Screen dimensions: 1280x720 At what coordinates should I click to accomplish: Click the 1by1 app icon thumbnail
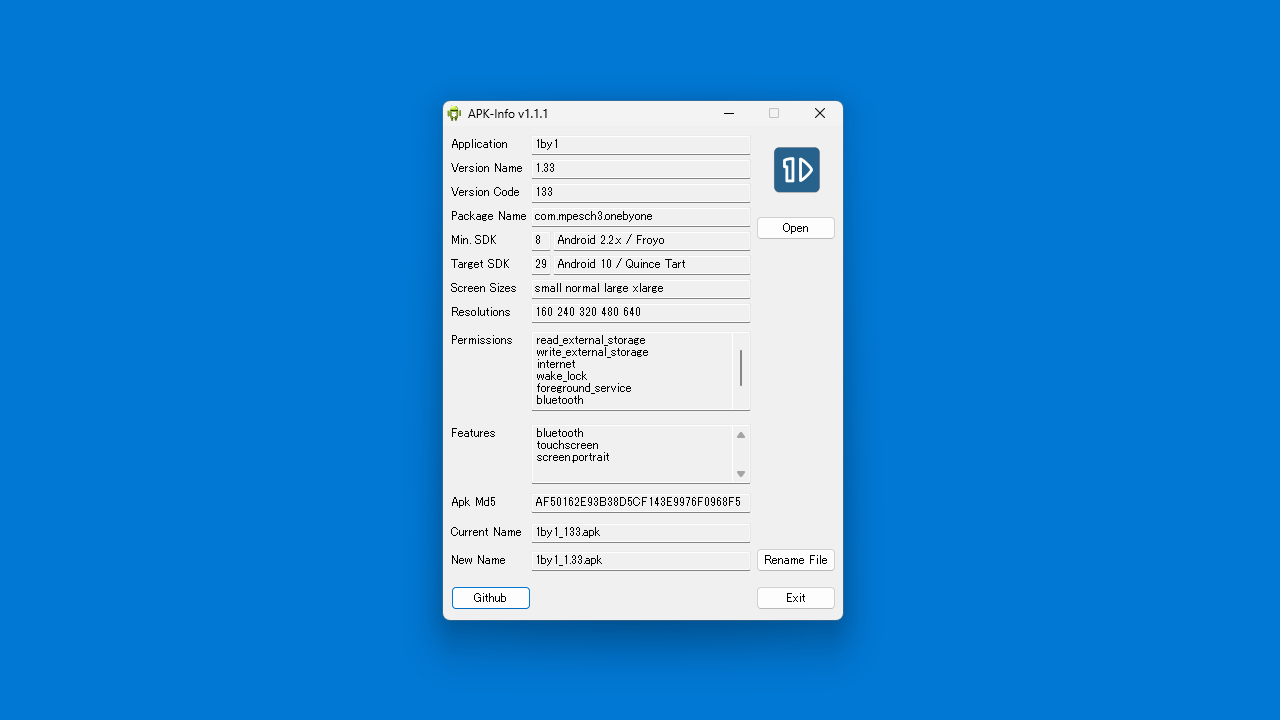[x=796, y=170]
